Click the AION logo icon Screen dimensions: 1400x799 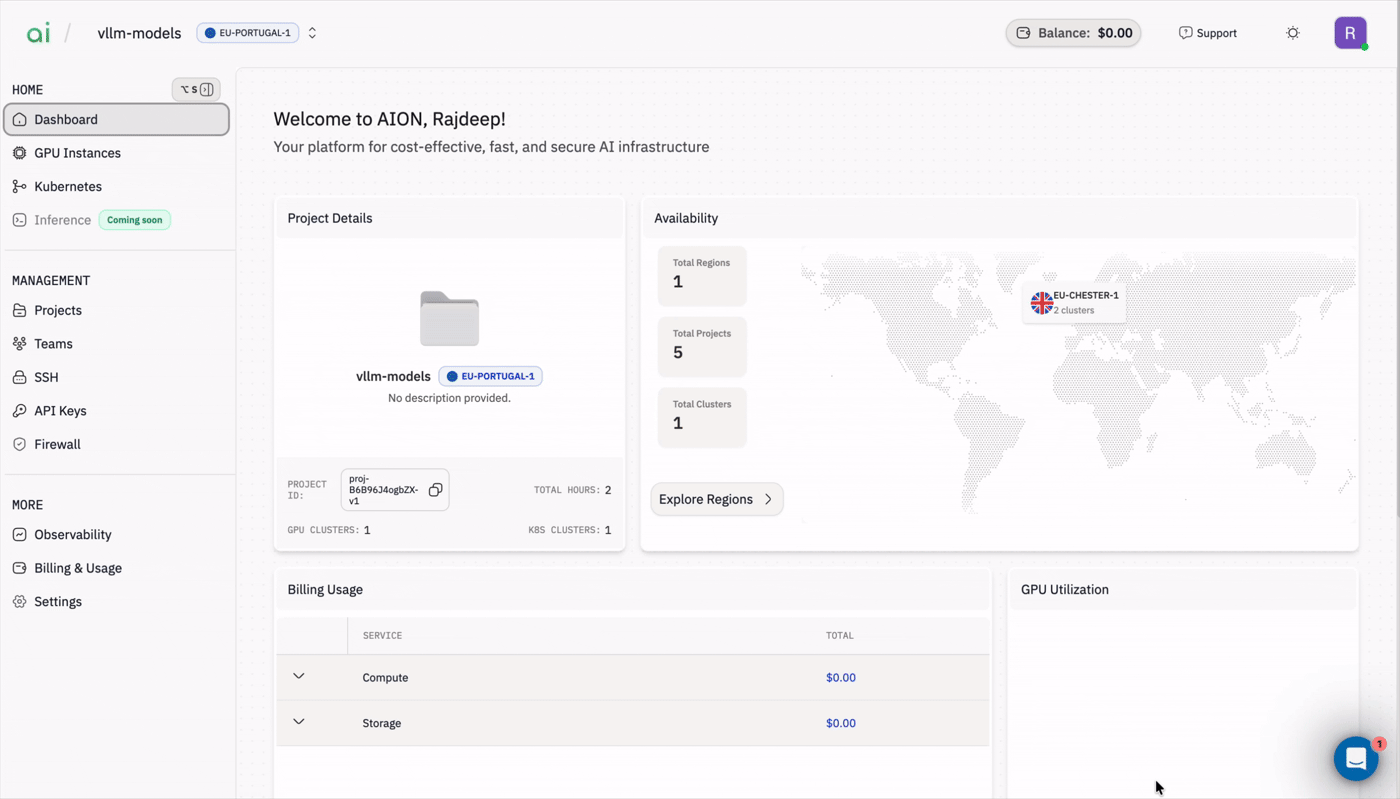[x=38, y=33]
